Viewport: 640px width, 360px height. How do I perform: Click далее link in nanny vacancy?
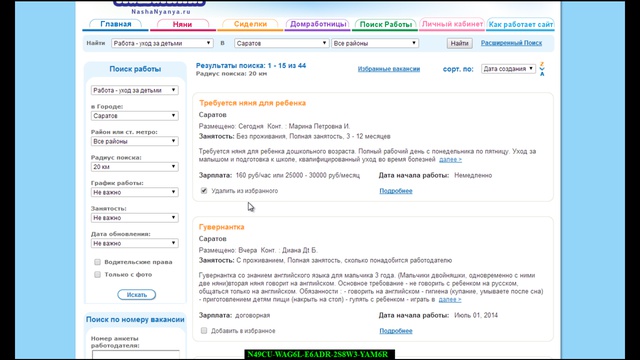[x=450, y=160]
